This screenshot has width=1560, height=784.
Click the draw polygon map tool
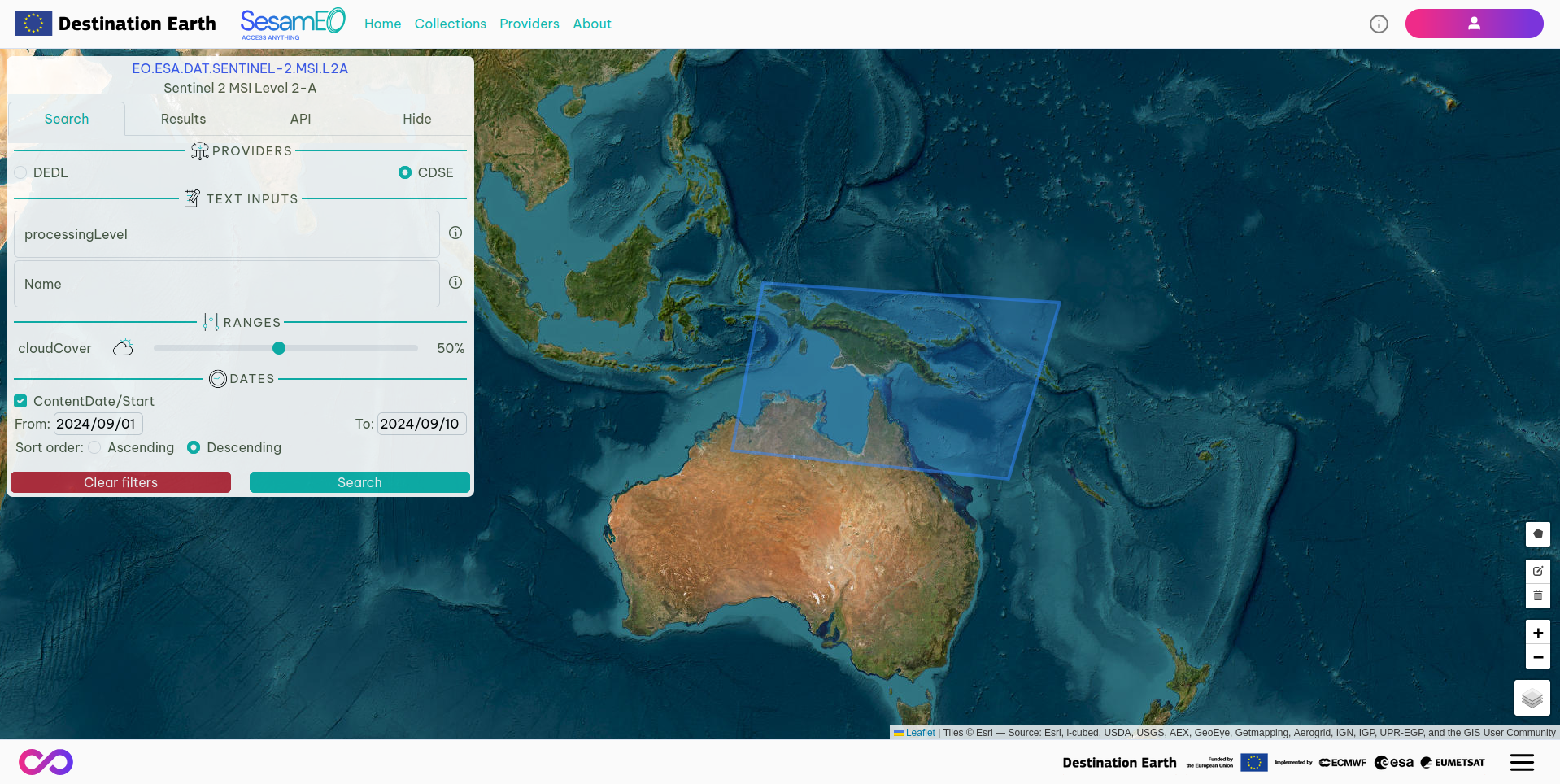1537,534
